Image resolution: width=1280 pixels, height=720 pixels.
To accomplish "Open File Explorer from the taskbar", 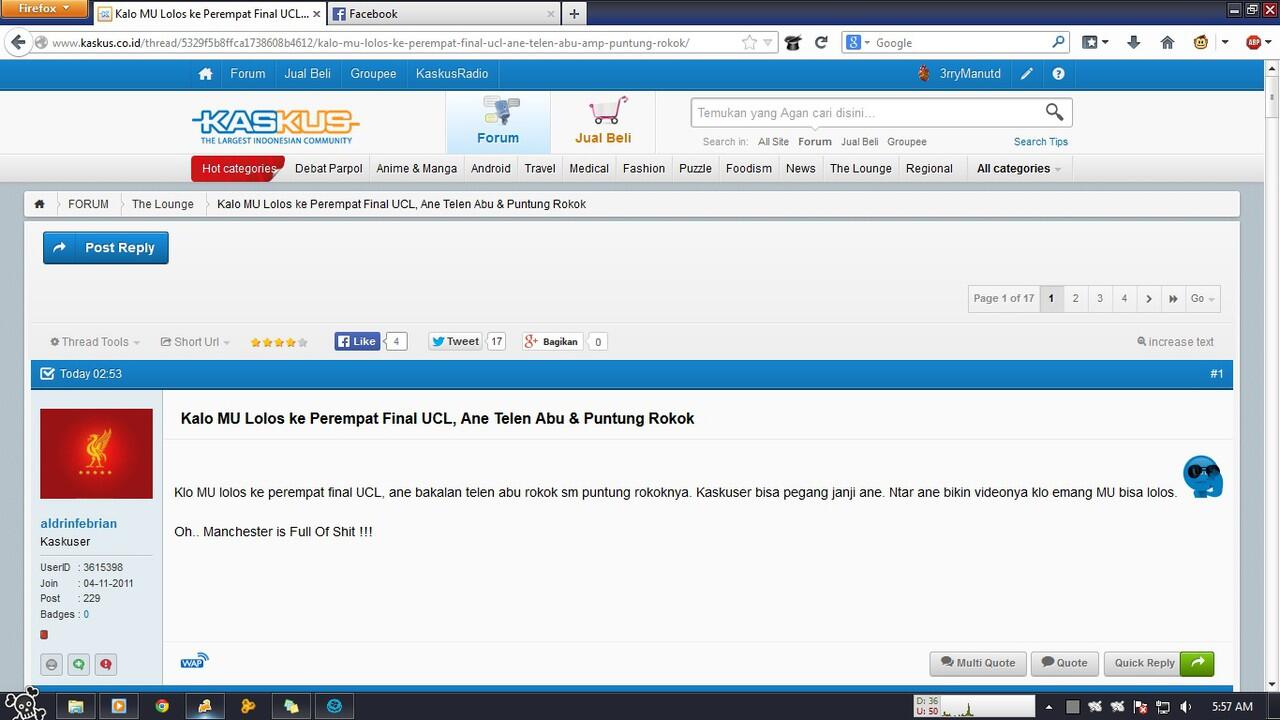I will click(x=75, y=706).
